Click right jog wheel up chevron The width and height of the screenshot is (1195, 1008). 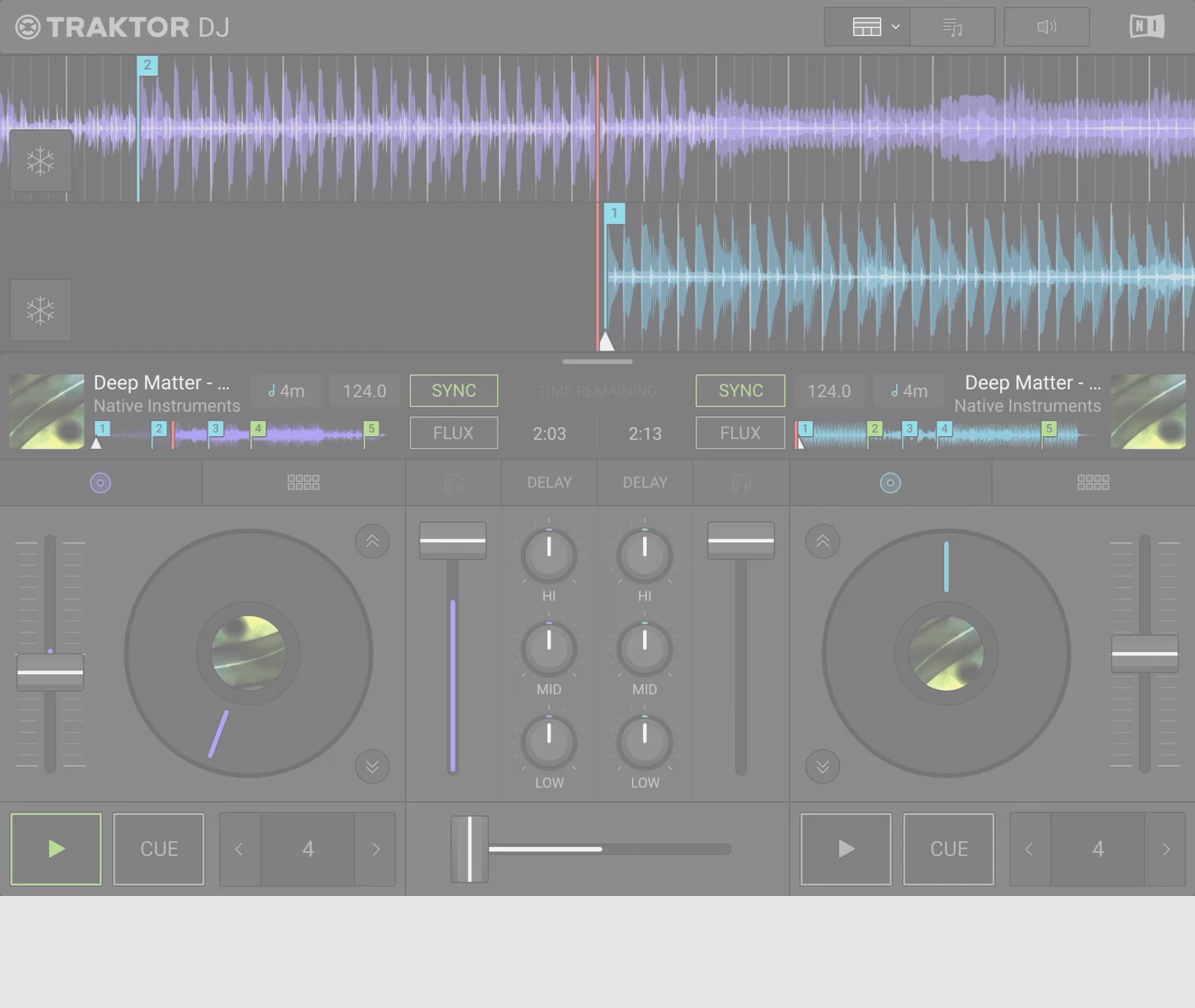tap(822, 541)
